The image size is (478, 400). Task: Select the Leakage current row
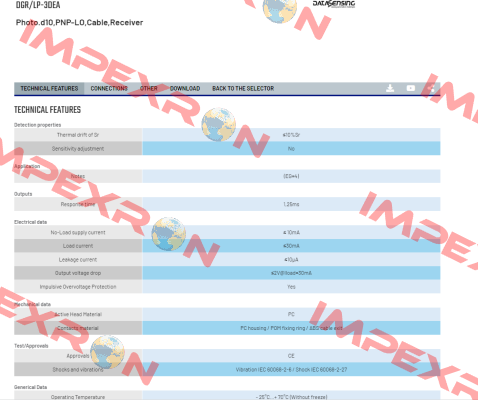227,260
